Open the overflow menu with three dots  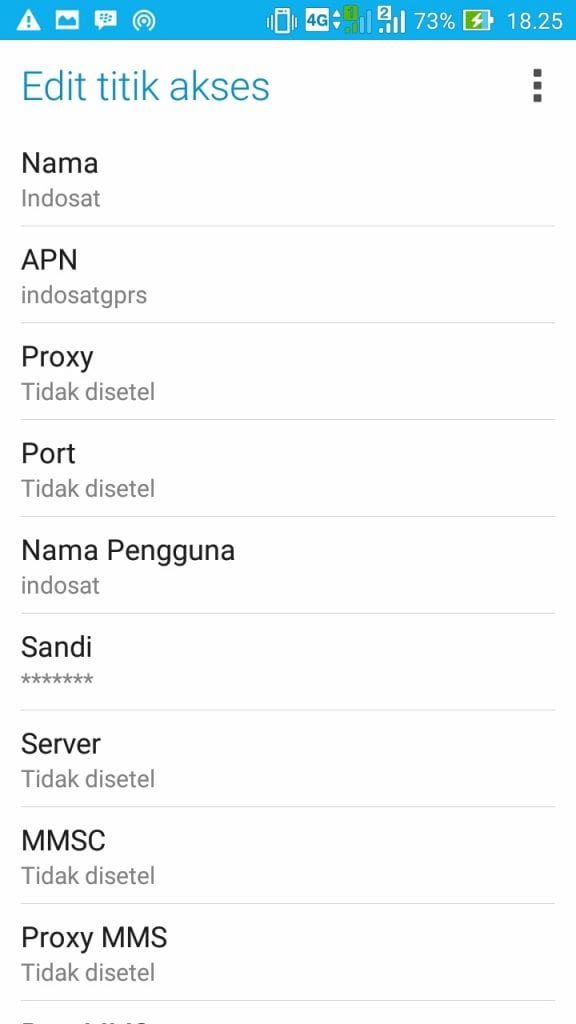point(537,86)
